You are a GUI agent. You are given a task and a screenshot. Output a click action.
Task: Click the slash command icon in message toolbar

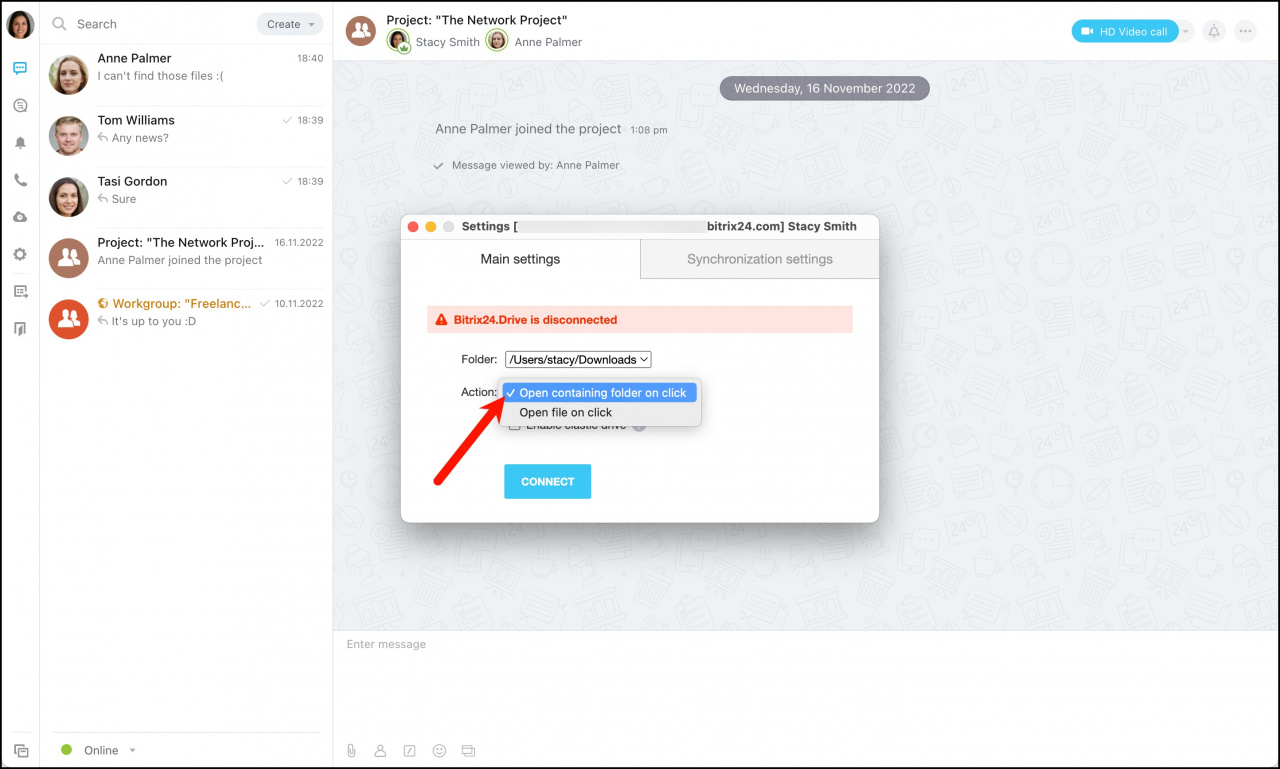409,750
